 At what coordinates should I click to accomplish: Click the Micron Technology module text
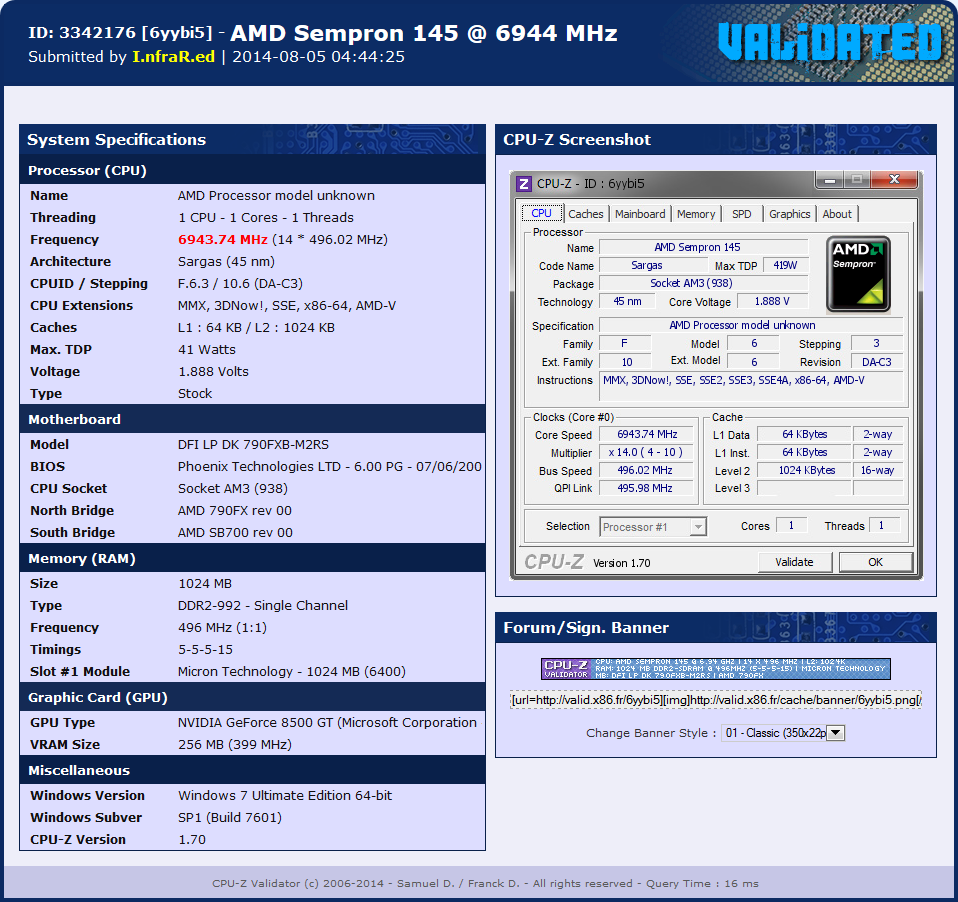291,672
